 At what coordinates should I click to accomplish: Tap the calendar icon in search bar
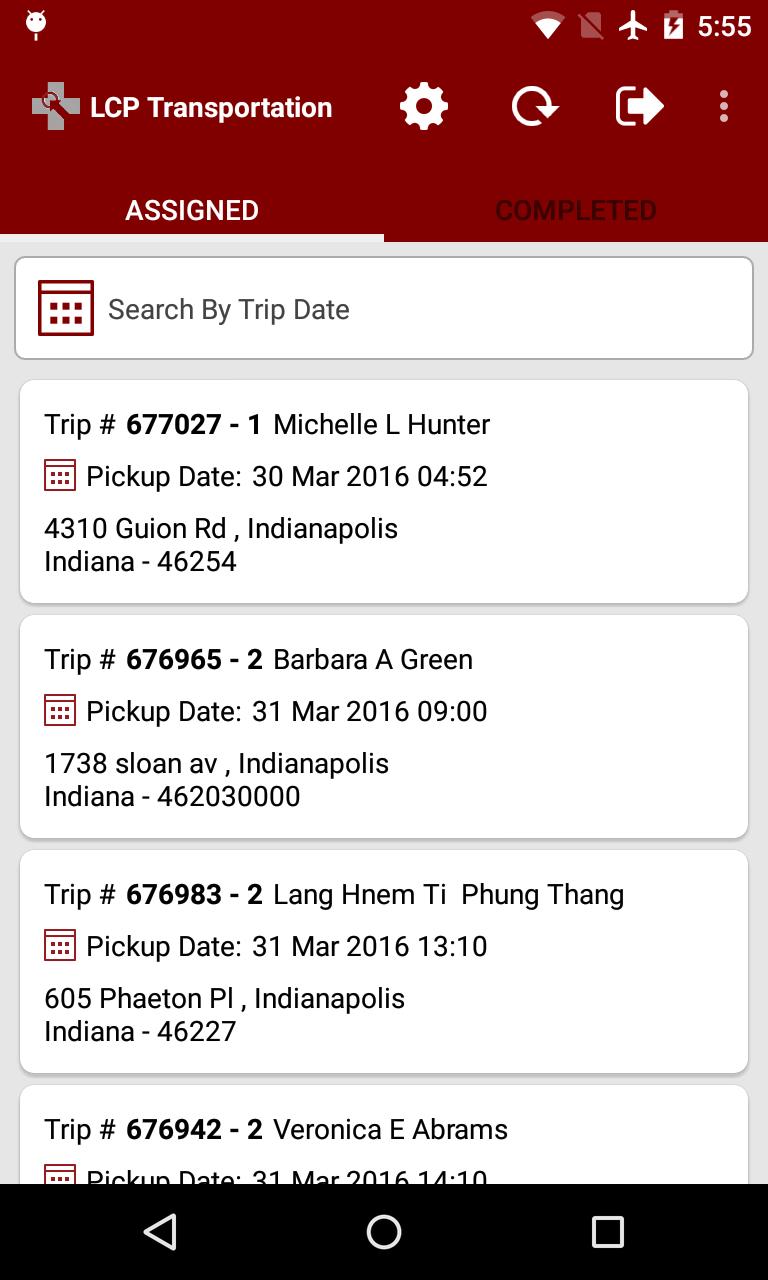point(66,308)
